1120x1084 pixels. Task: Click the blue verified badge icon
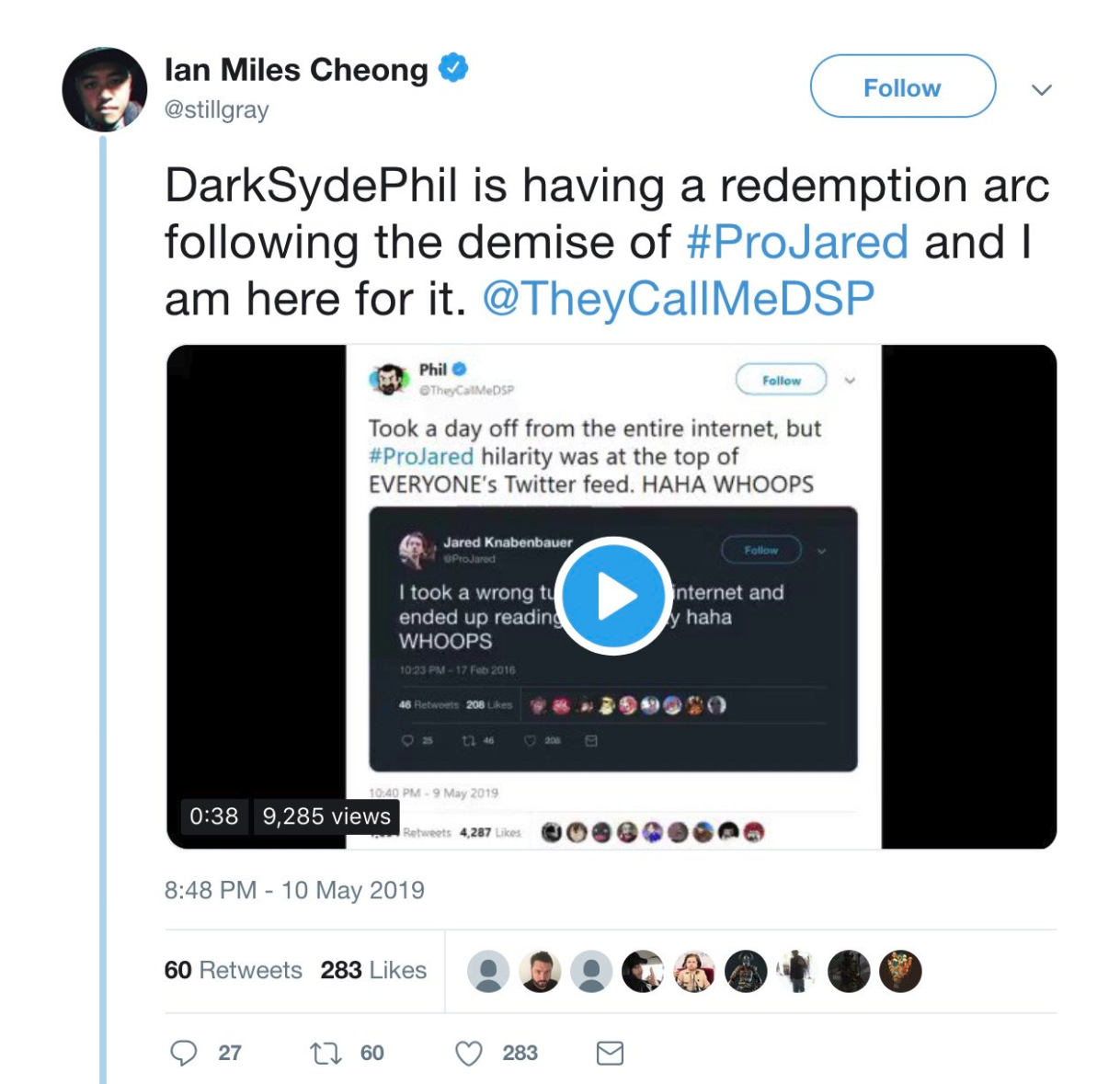[x=453, y=68]
